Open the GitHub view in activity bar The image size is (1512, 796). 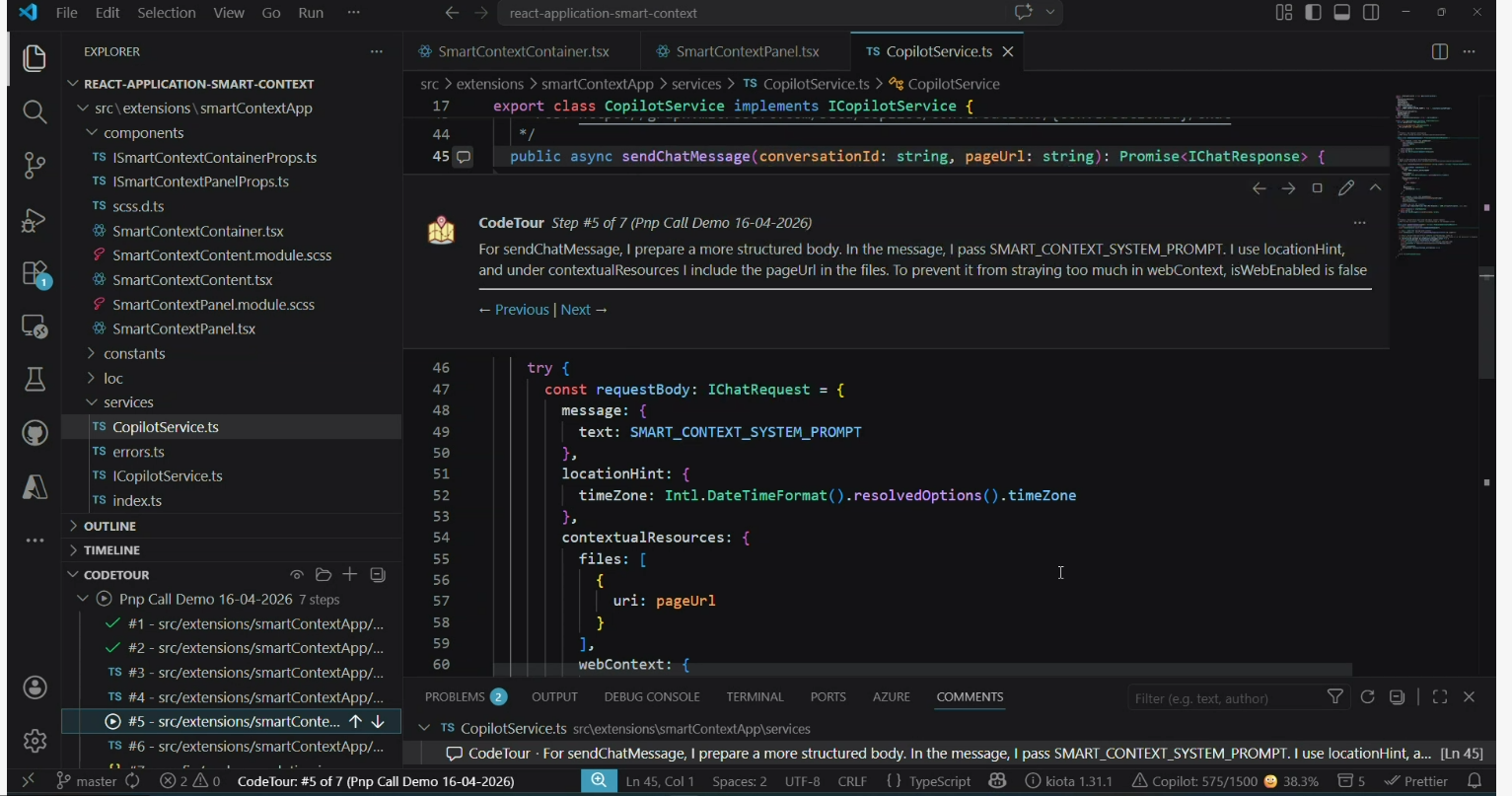click(x=35, y=433)
